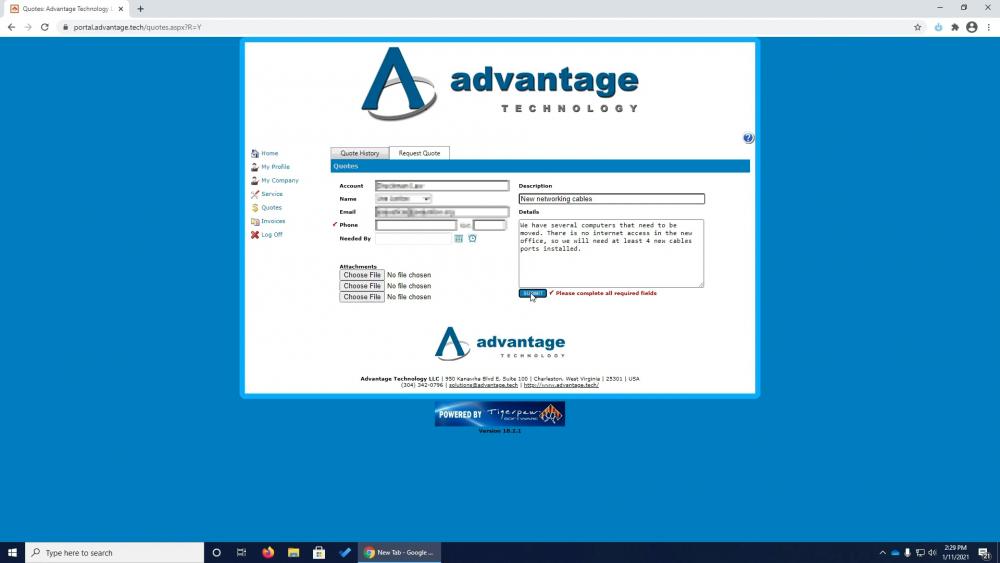The width and height of the screenshot is (1000, 563).
Task: Open the Needed By time picker icon
Action: click(x=473, y=238)
